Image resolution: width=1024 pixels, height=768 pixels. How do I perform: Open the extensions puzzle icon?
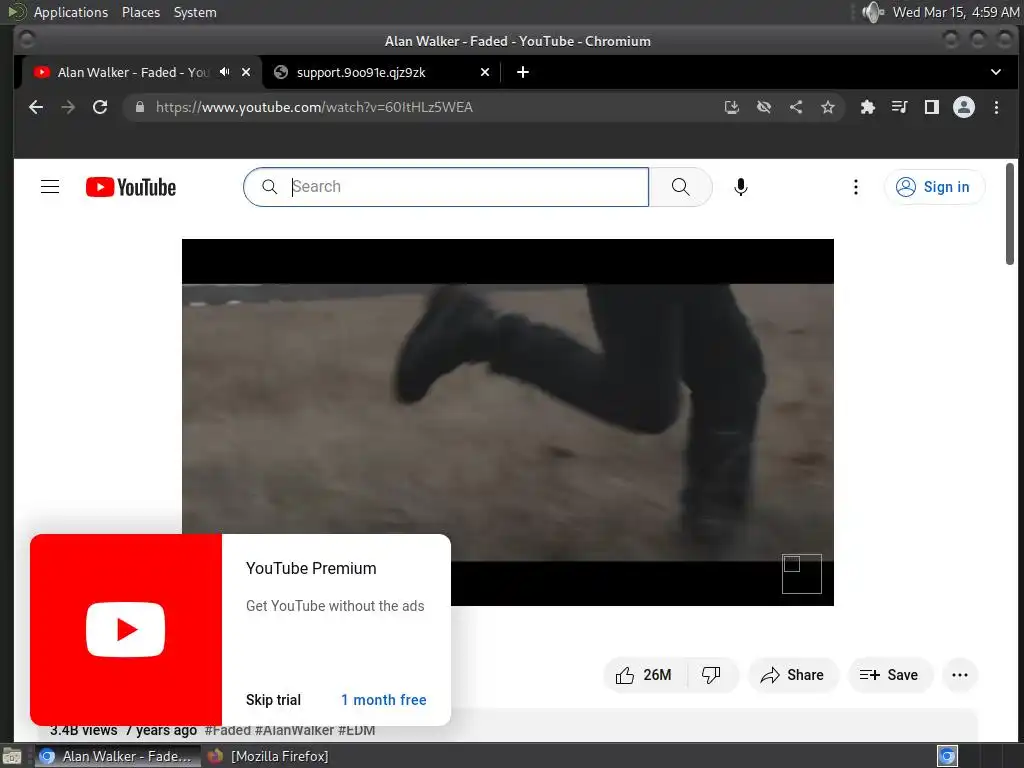click(867, 107)
